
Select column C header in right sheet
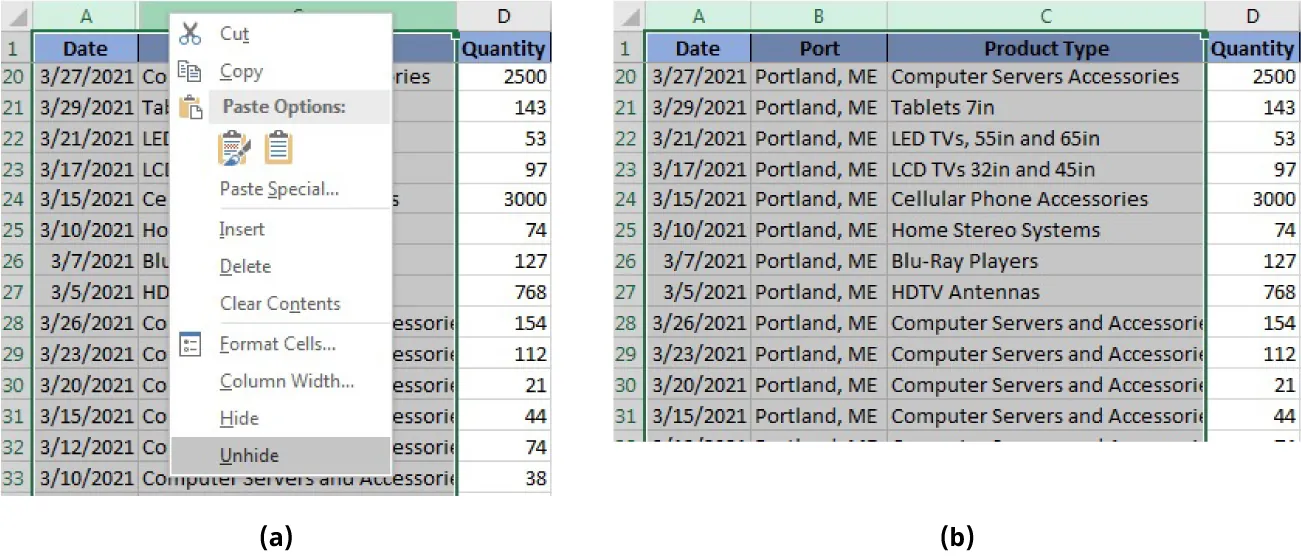(1045, 15)
